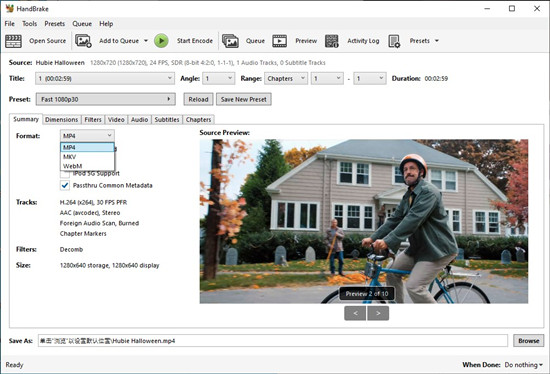Switch to the Dimensions tab
550x374 pixels.
coord(62,120)
